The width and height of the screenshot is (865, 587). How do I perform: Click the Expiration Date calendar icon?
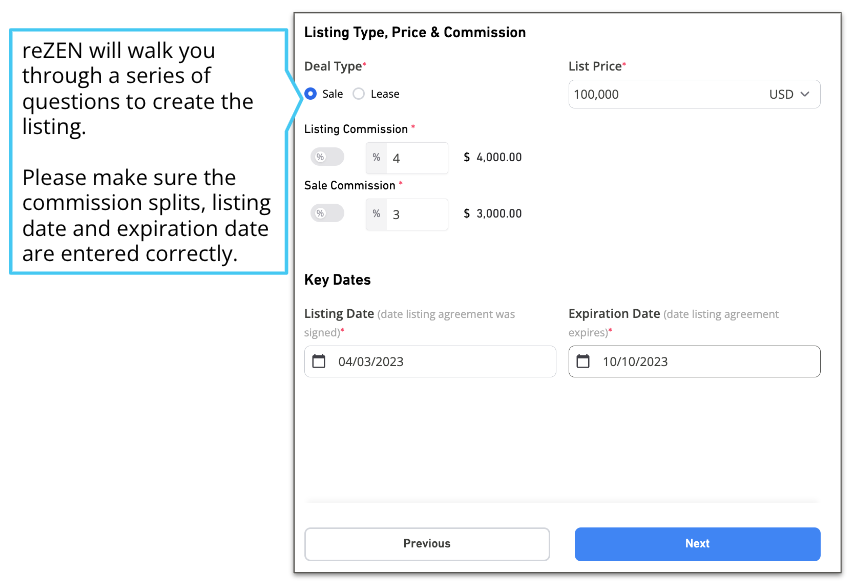click(x=583, y=361)
